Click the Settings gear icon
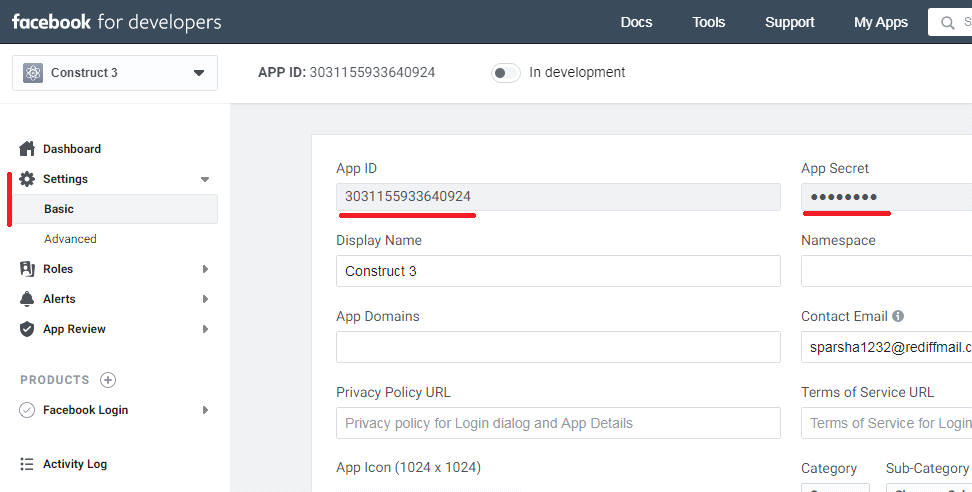 click(27, 179)
